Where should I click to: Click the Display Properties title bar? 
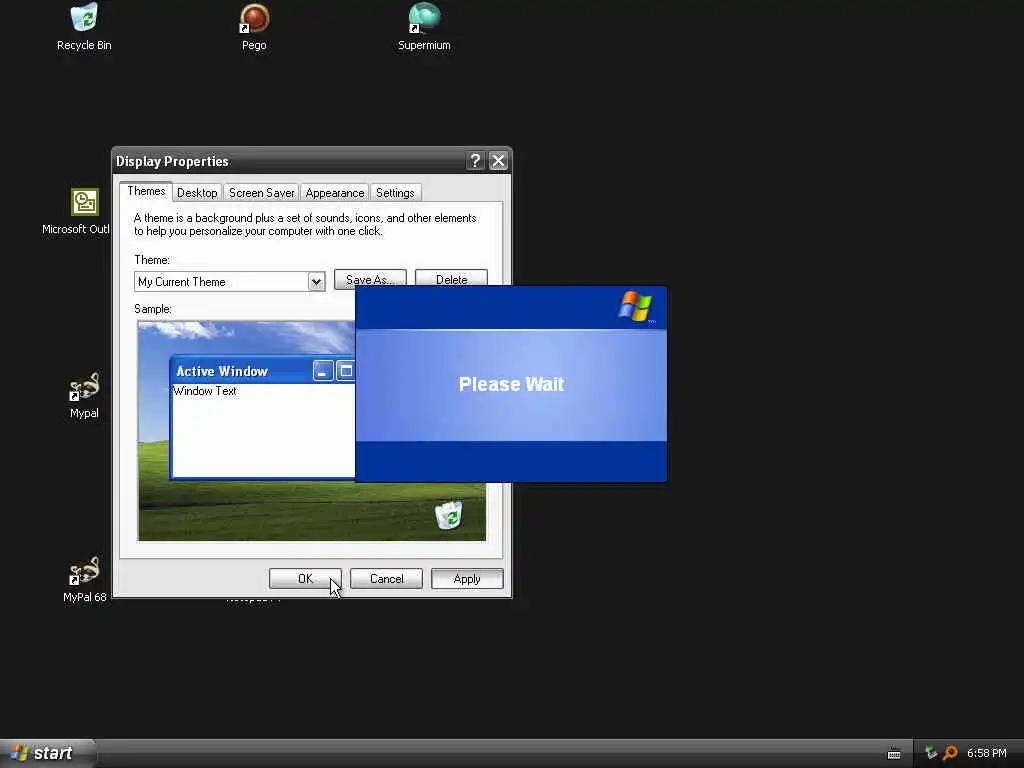tap(312, 161)
